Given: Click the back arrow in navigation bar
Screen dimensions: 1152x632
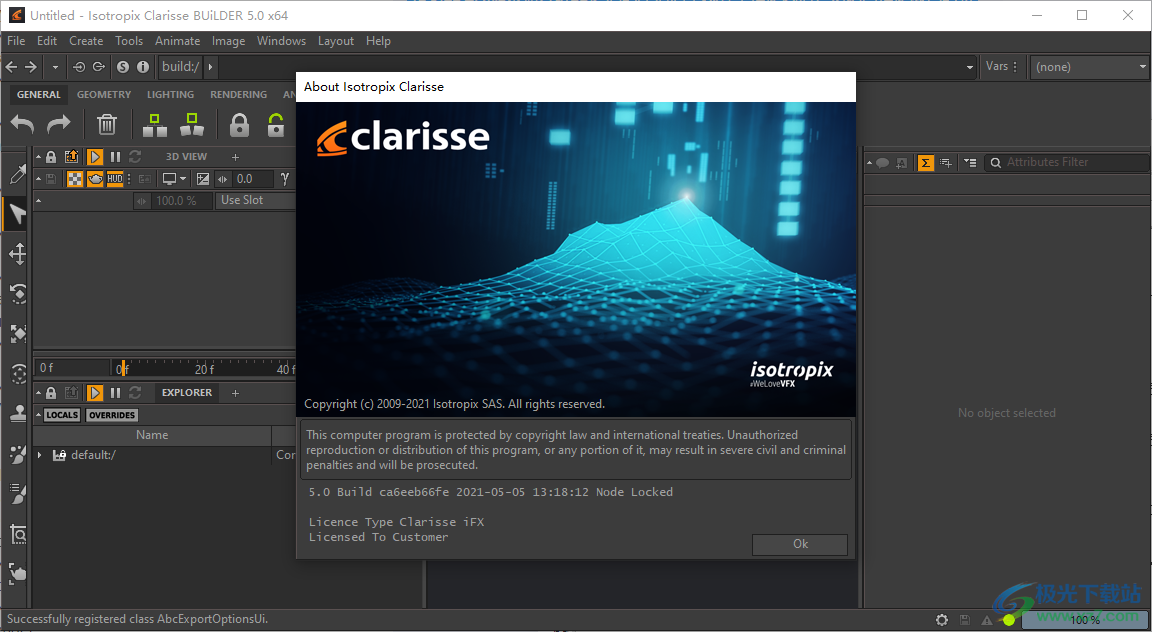Looking at the screenshot, I should (x=11, y=67).
